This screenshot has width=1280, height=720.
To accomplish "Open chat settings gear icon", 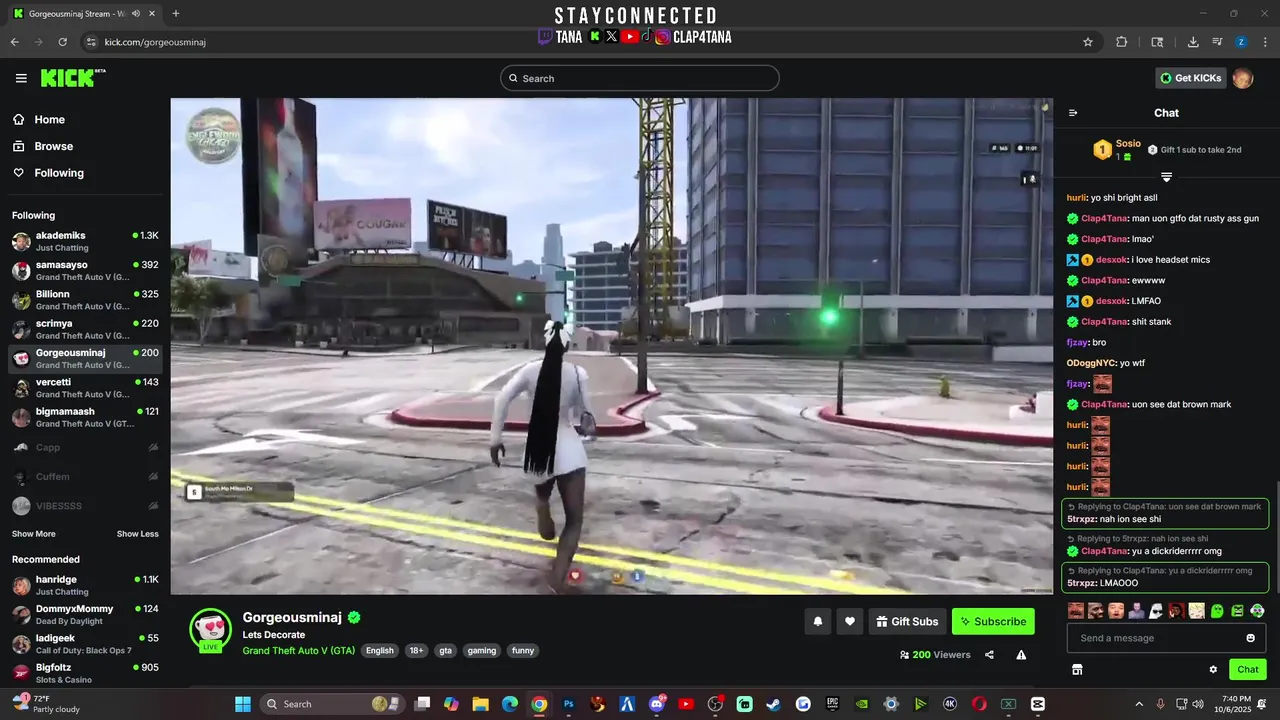I will click(1213, 669).
